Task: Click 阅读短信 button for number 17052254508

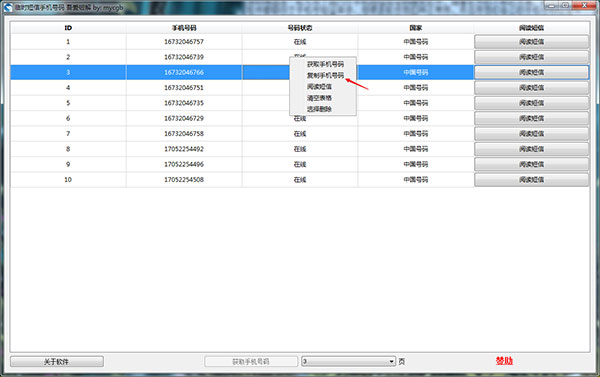Action: [x=532, y=180]
